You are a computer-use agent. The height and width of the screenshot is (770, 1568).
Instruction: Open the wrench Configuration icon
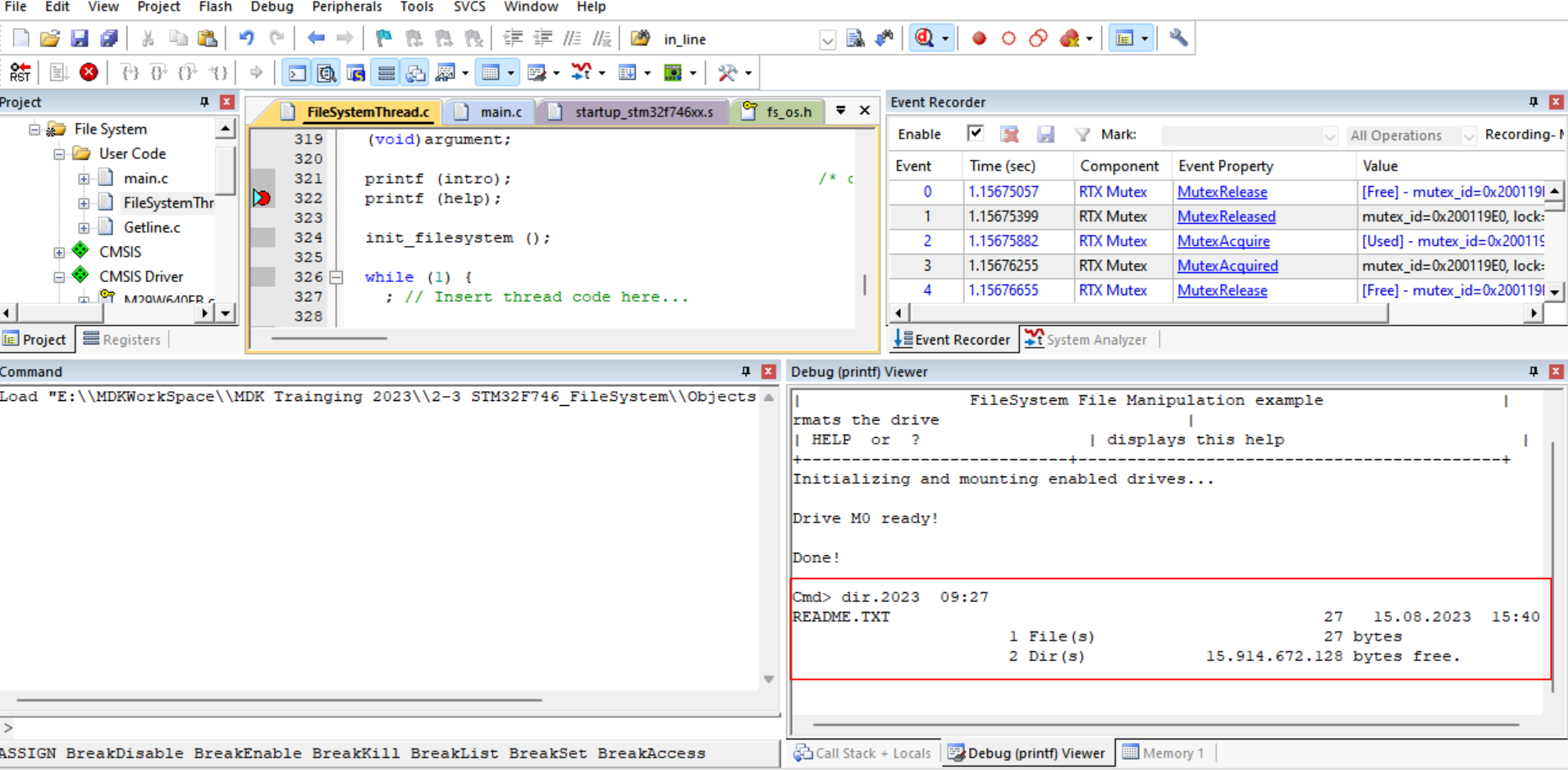coord(1177,39)
